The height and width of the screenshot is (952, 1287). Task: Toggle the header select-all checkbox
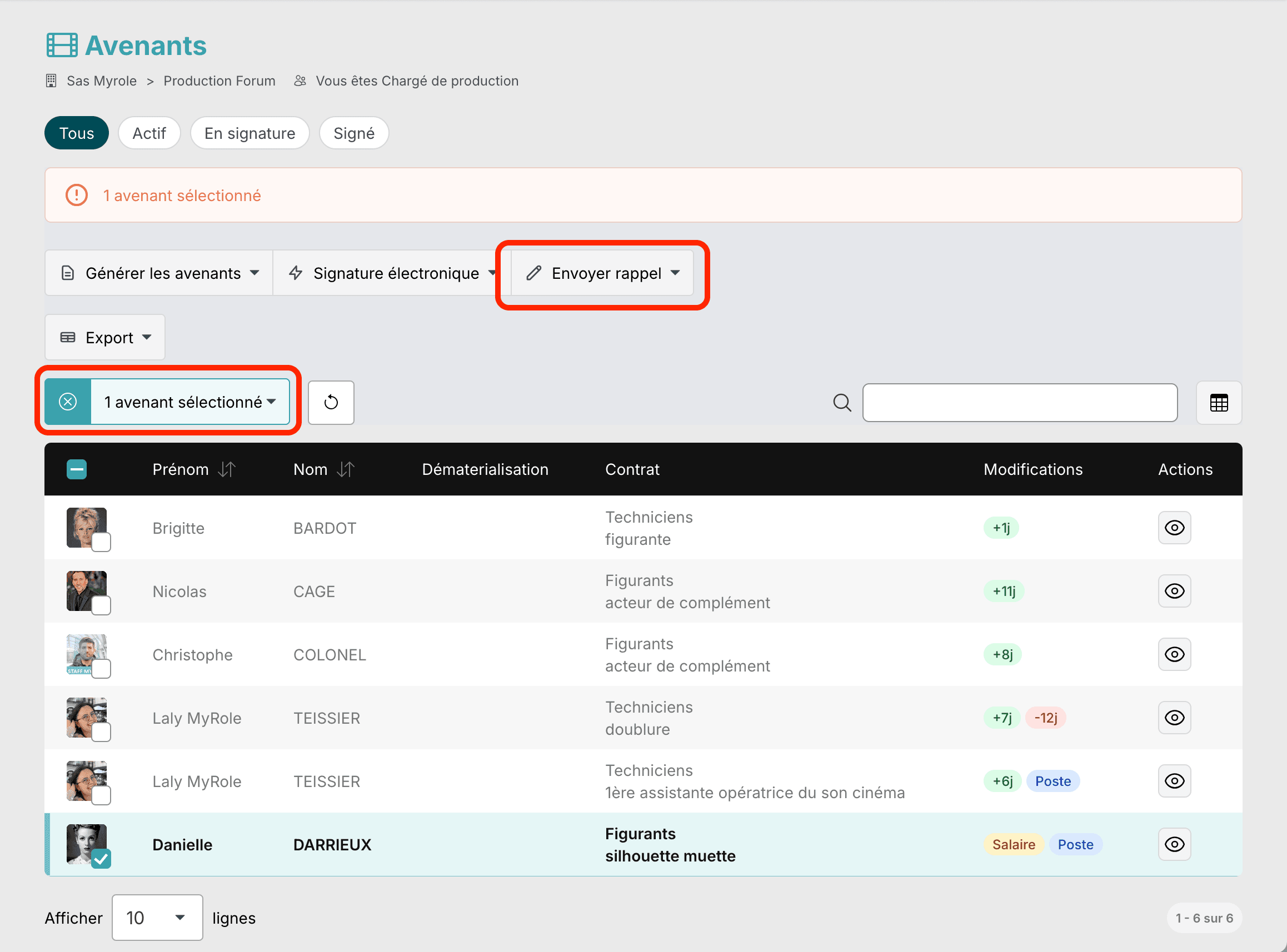point(77,469)
